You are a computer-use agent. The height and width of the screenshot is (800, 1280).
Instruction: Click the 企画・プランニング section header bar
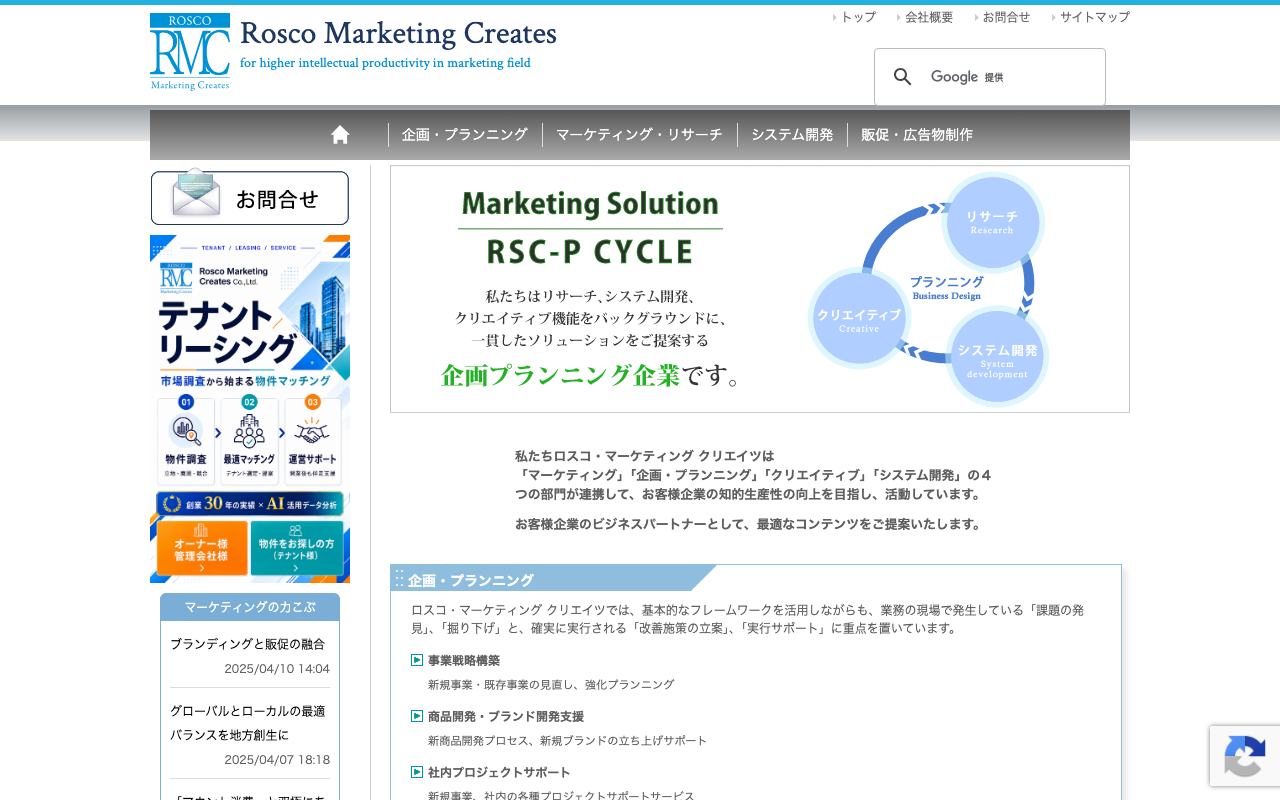[x=555, y=579]
